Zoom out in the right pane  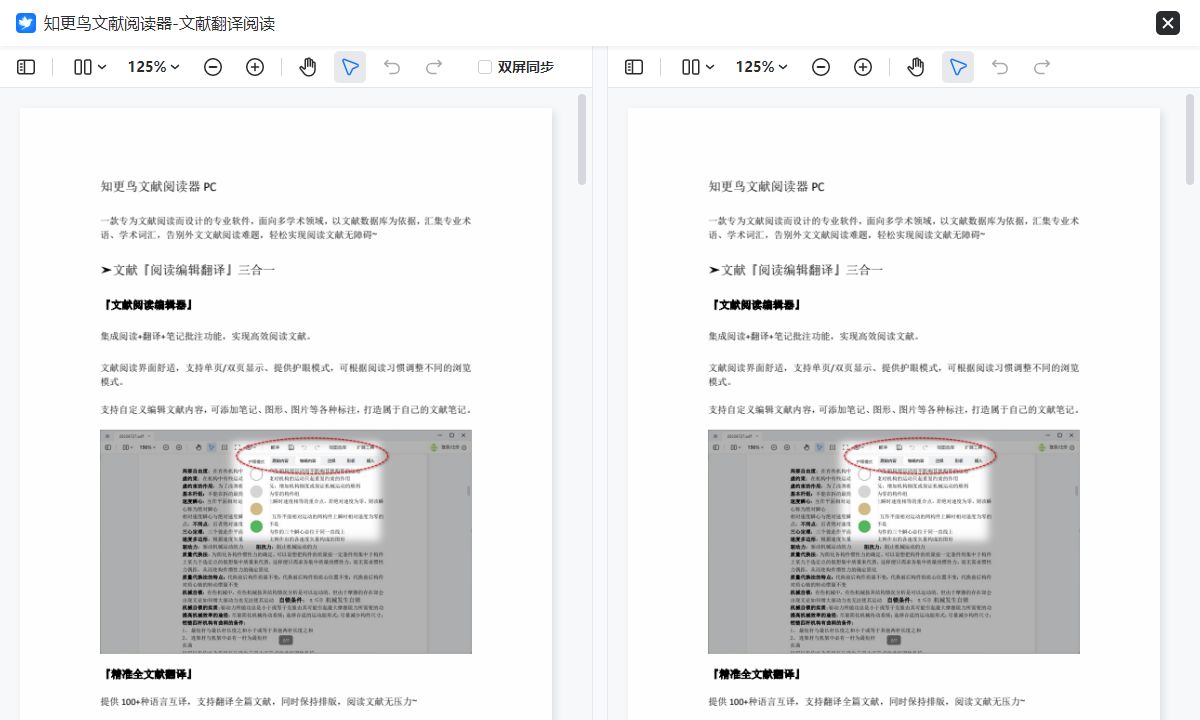click(821, 67)
